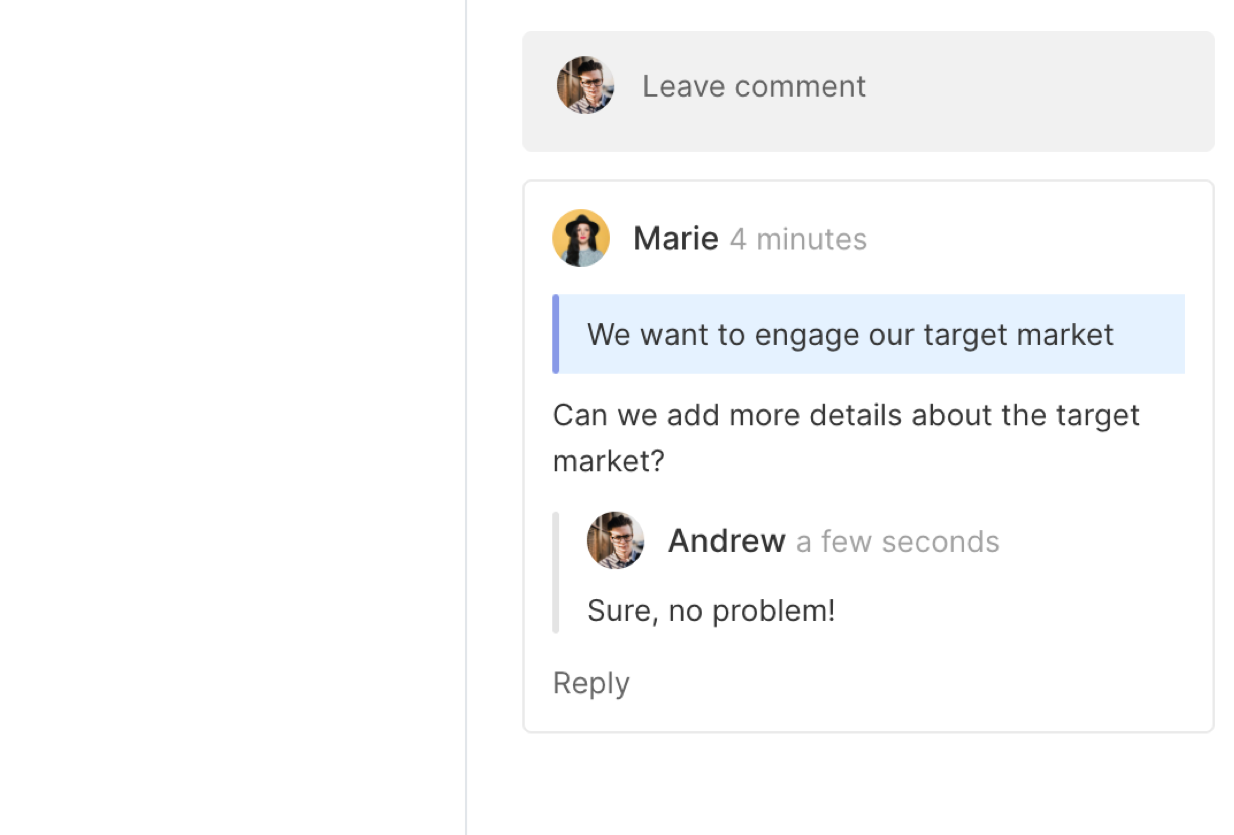Click empty card space right of Reply
This screenshot has height=835, width=1234.
(x=900, y=685)
